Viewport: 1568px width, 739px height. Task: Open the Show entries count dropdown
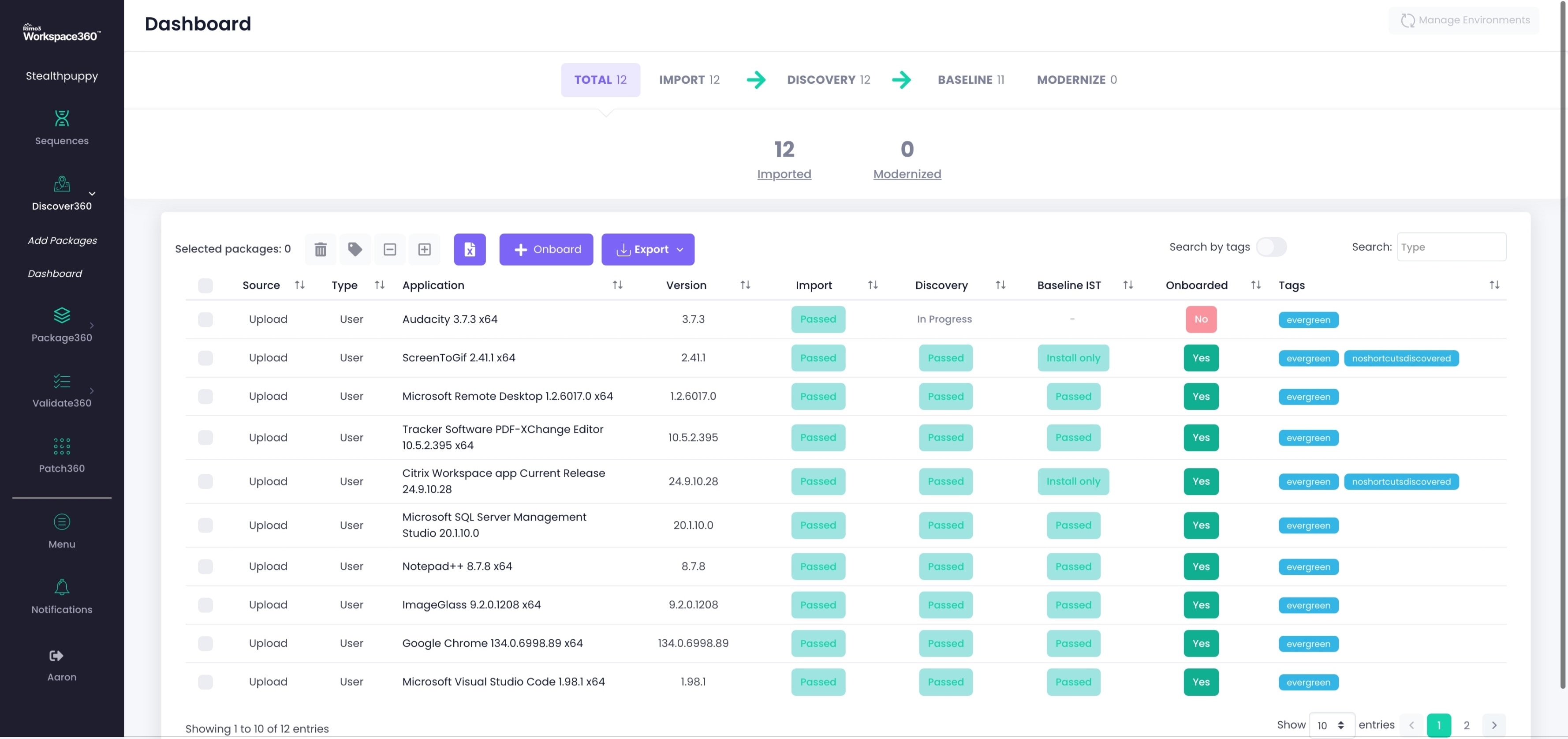tap(1331, 725)
